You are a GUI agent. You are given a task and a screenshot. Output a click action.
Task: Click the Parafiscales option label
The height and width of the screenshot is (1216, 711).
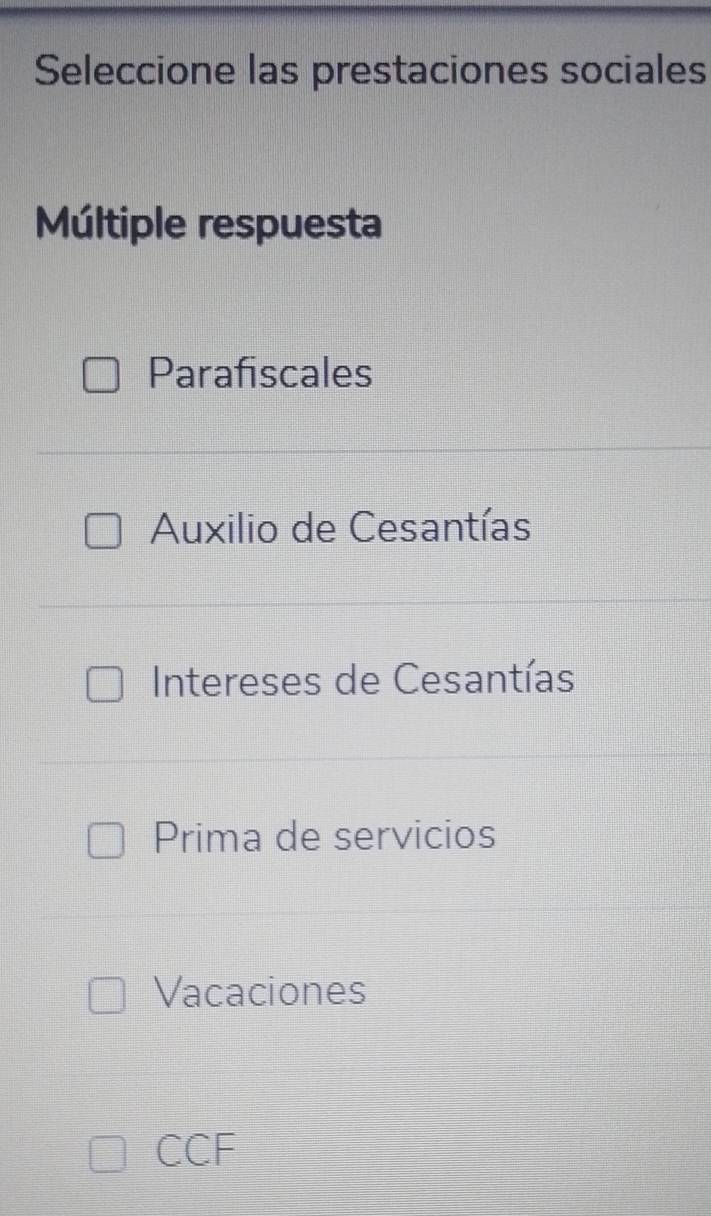click(260, 375)
